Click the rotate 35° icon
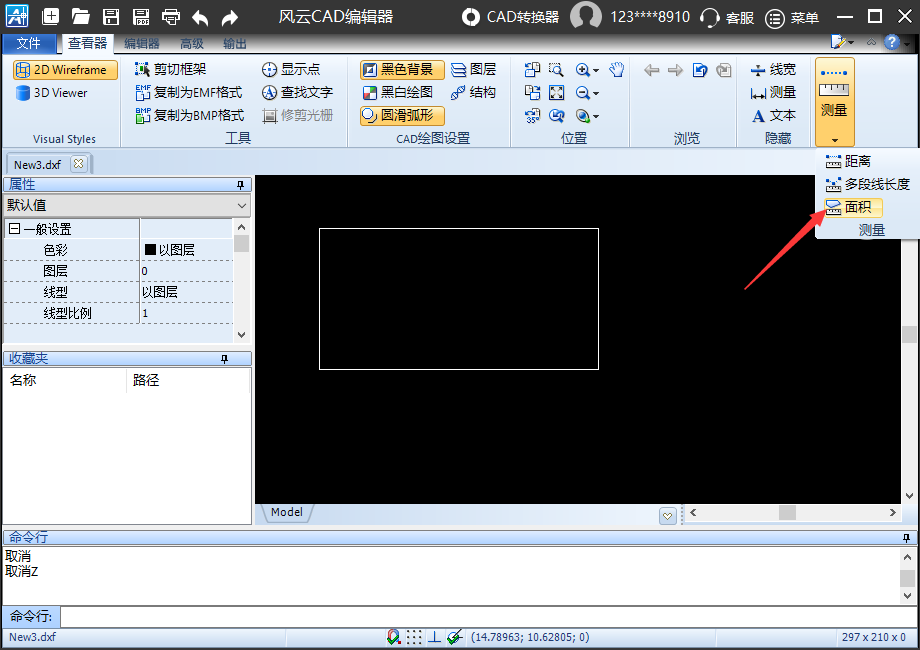 coord(532,116)
